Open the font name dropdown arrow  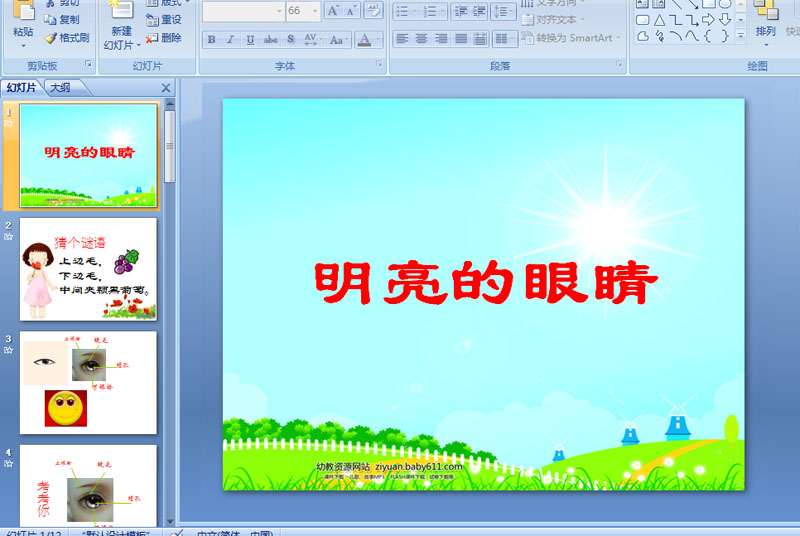pyautogui.click(x=279, y=11)
